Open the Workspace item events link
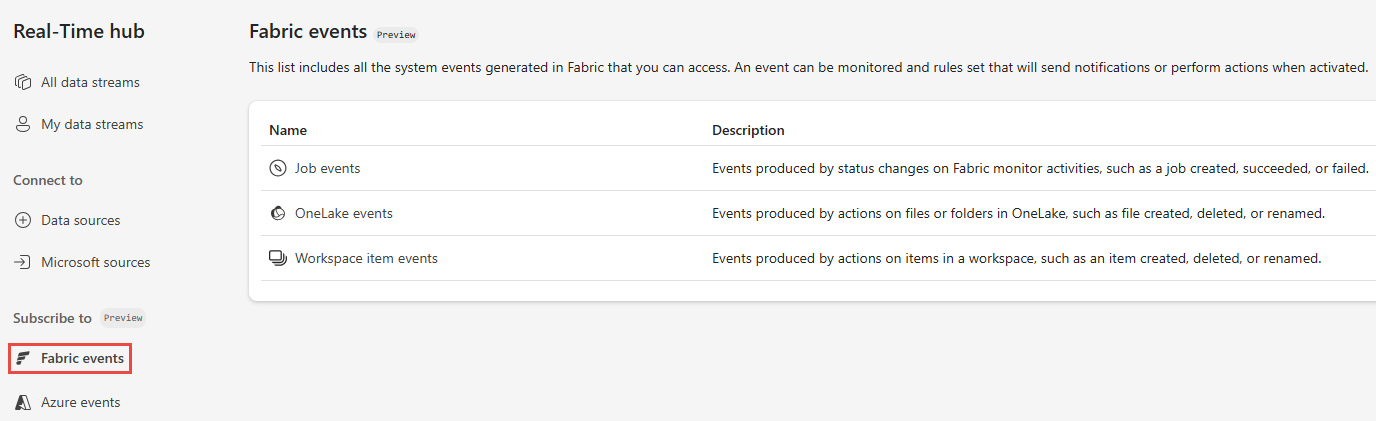 coord(366,259)
